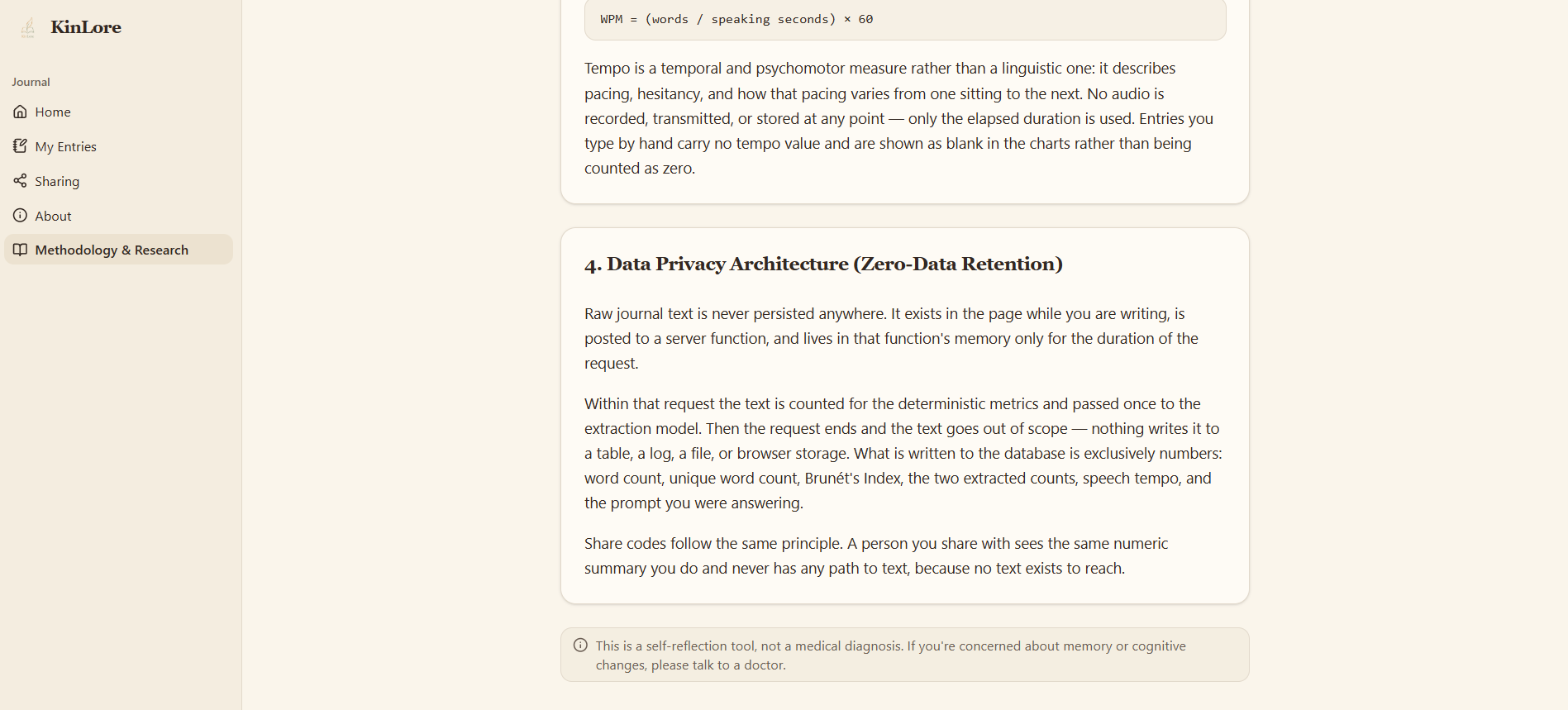Image resolution: width=1568 pixels, height=710 pixels.
Task: Click the Home house icon
Action: click(20, 112)
